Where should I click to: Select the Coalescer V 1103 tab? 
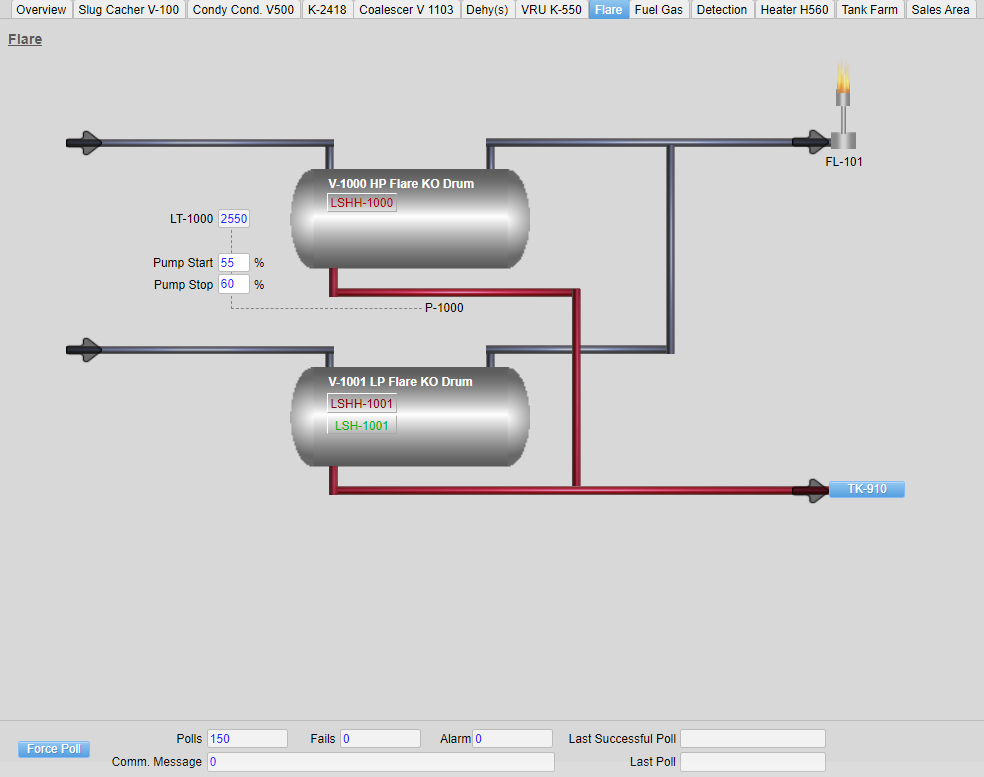(x=406, y=9)
